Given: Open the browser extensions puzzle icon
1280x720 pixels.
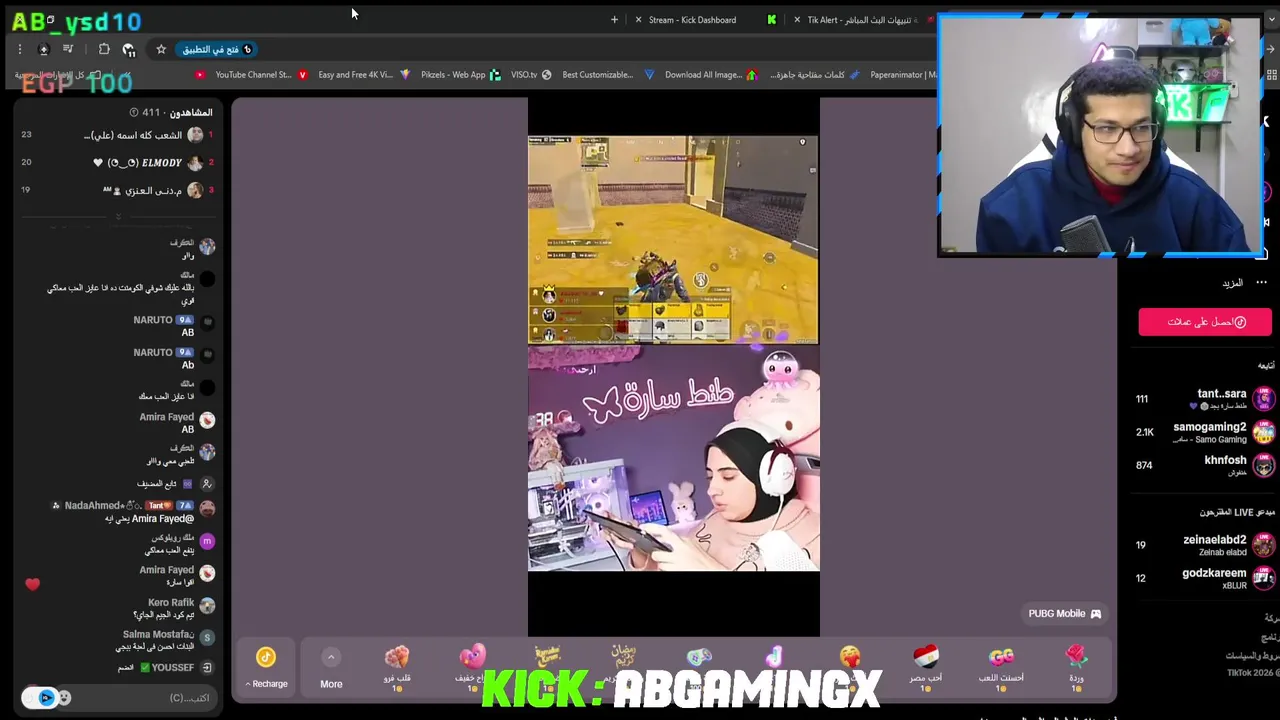Looking at the screenshot, I should (104, 49).
